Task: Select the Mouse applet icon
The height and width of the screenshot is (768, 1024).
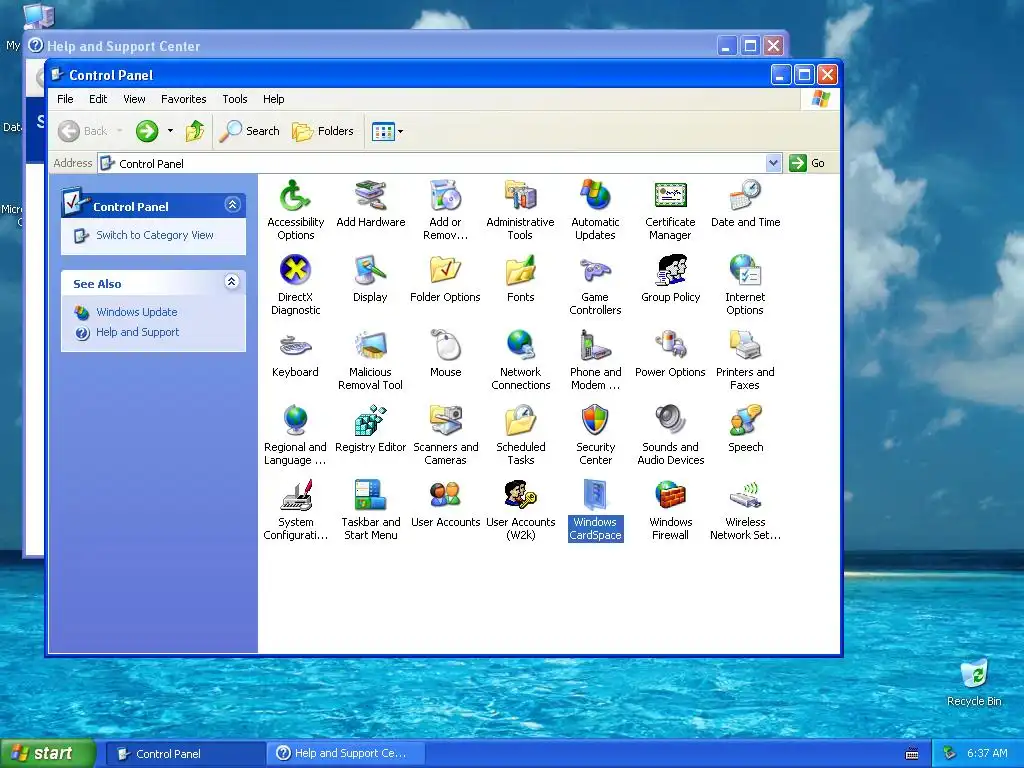Action: [x=445, y=345]
